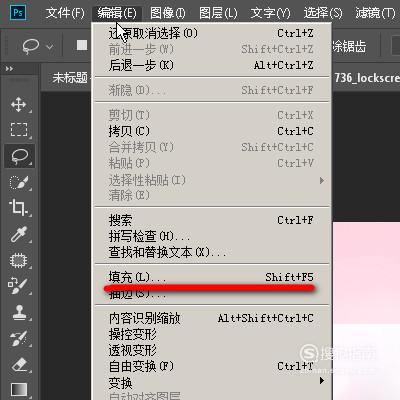This screenshot has width=400, height=400.
Task: Switch to the 736_lockscreen document tab
Action: tap(367, 78)
